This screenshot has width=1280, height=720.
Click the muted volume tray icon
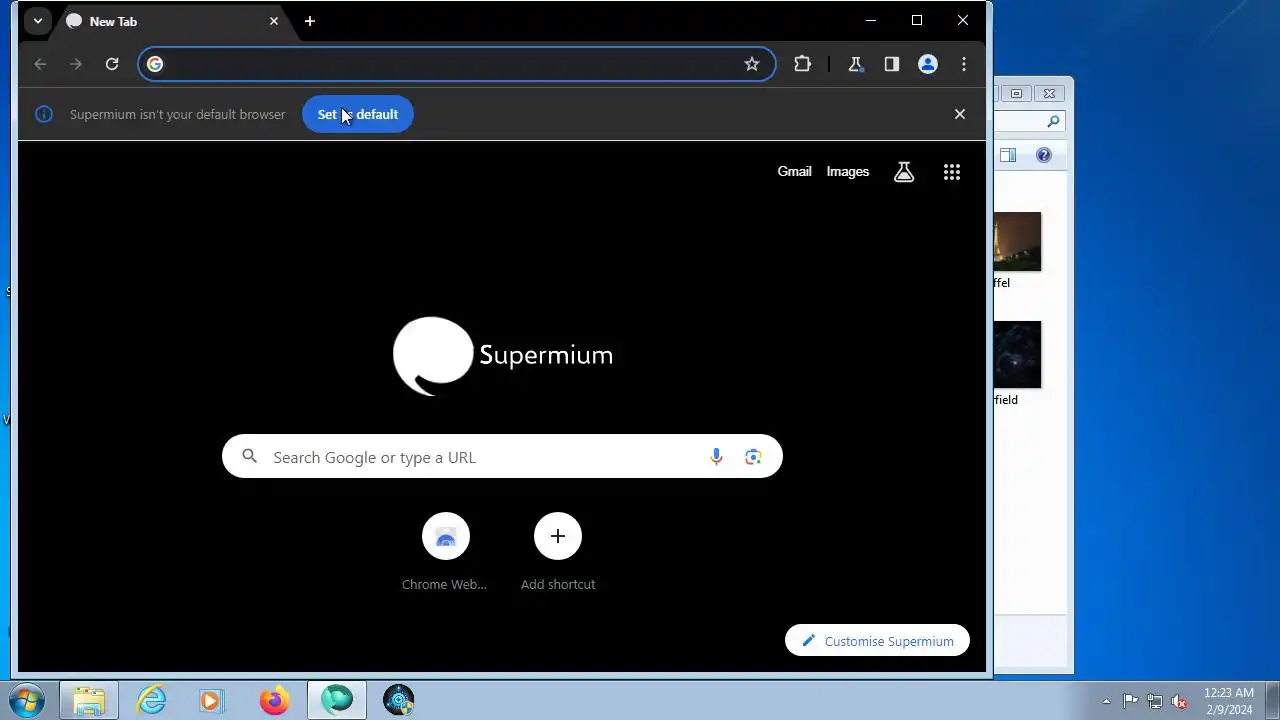click(x=1180, y=701)
